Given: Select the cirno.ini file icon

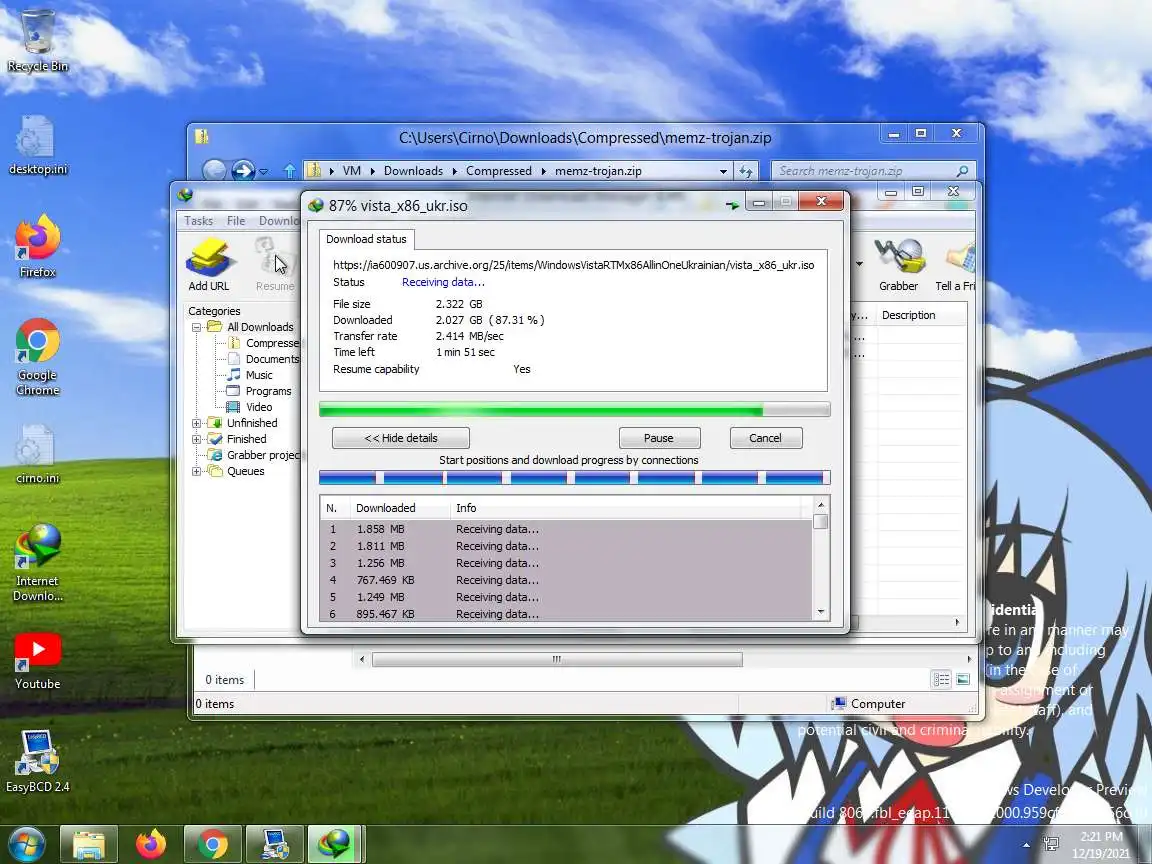Looking at the screenshot, I should point(37,454).
